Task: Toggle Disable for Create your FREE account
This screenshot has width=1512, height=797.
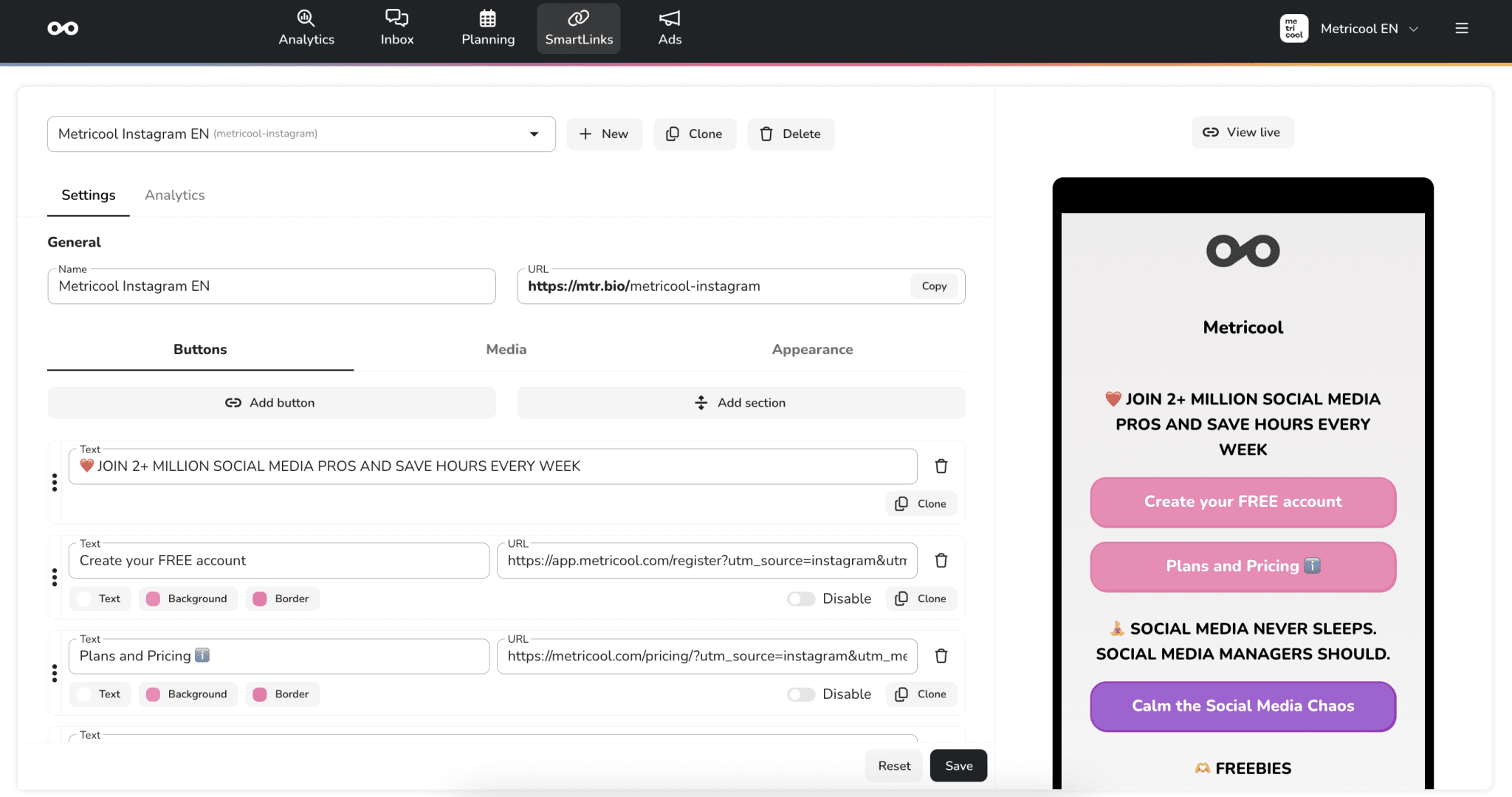Action: tap(800, 599)
